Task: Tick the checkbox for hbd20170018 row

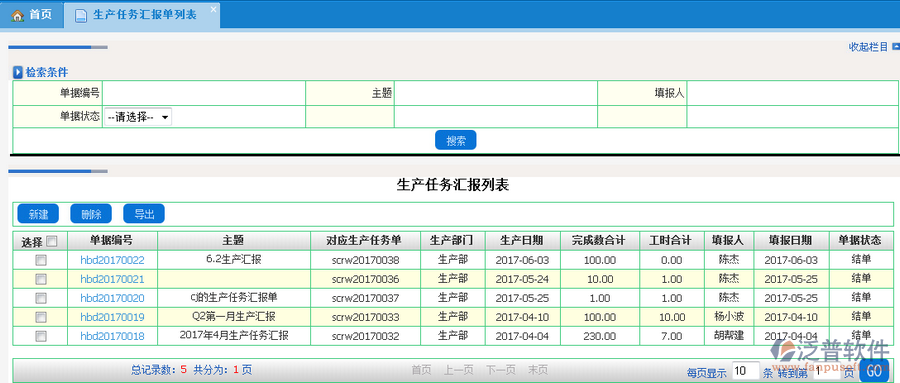Action: (x=41, y=336)
